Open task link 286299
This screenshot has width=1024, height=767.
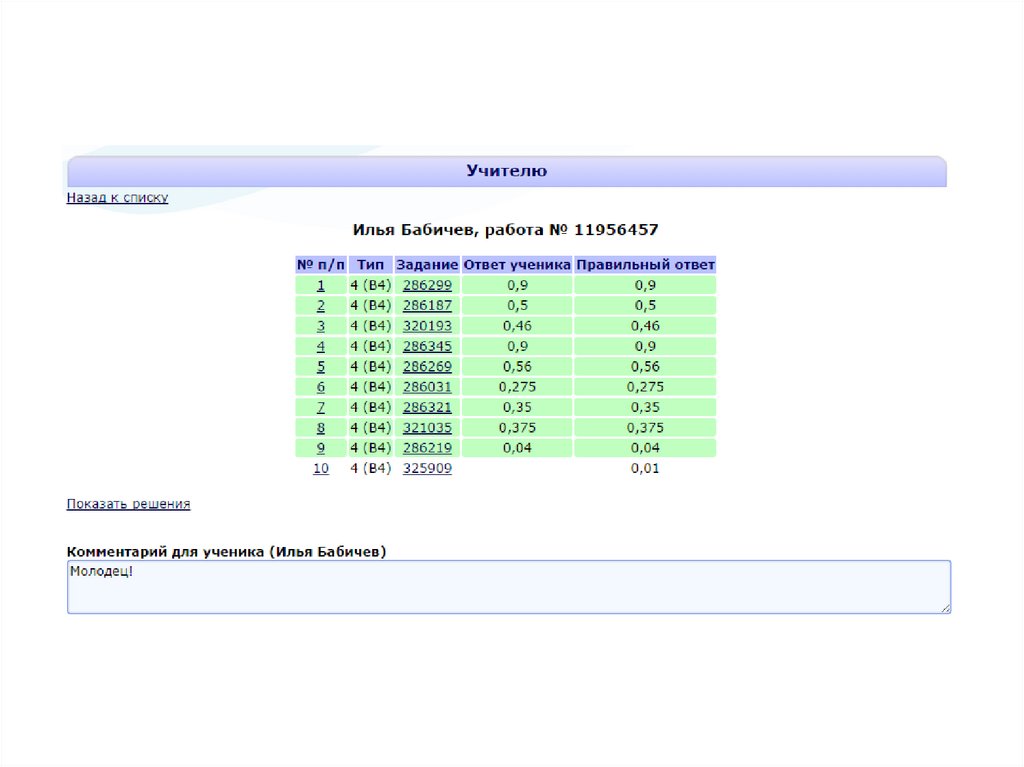pyautogui.click(x=427, y=285)
